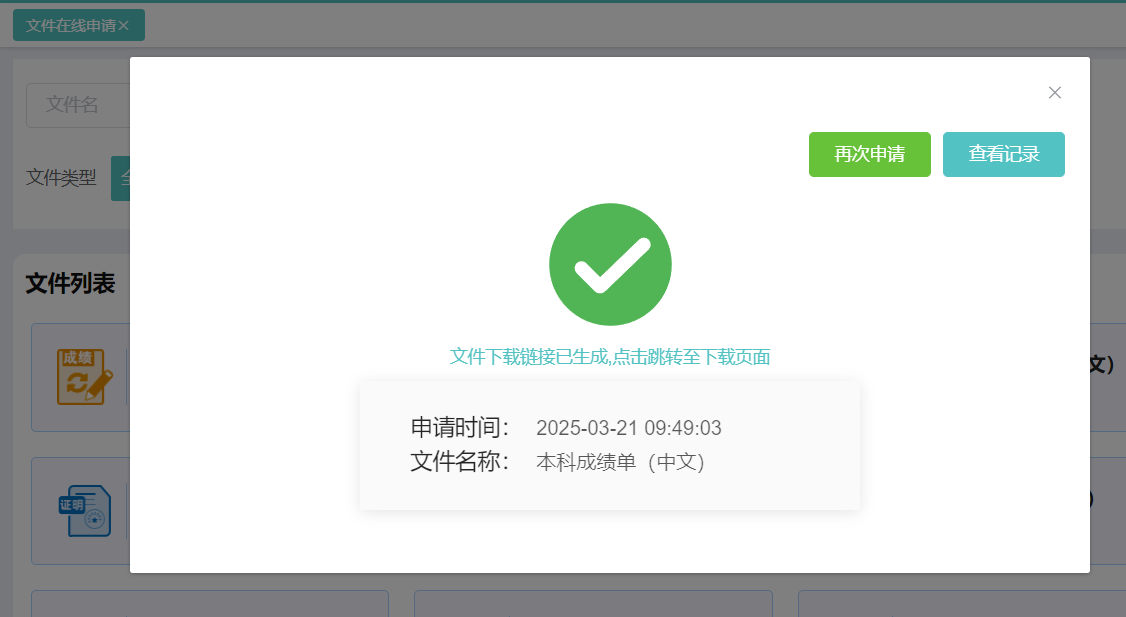Image resolution: width=1126 pixels, height=617 pixels.
Task: Select the right-side file card ending in 文)
Action: 1107,377
